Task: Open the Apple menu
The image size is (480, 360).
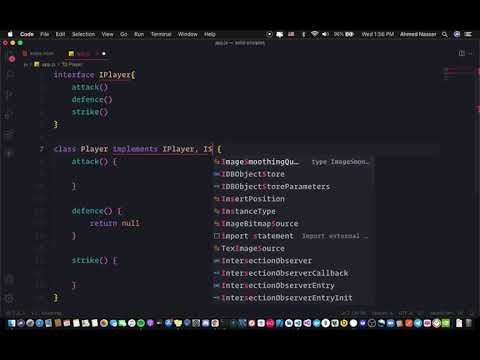Action: (10, 34)
